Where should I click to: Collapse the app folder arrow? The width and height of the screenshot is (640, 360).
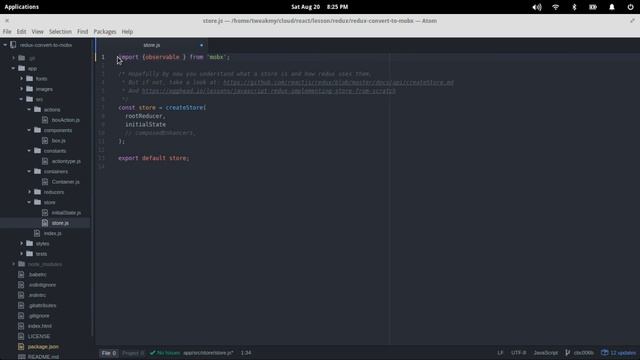coord(13,68)
